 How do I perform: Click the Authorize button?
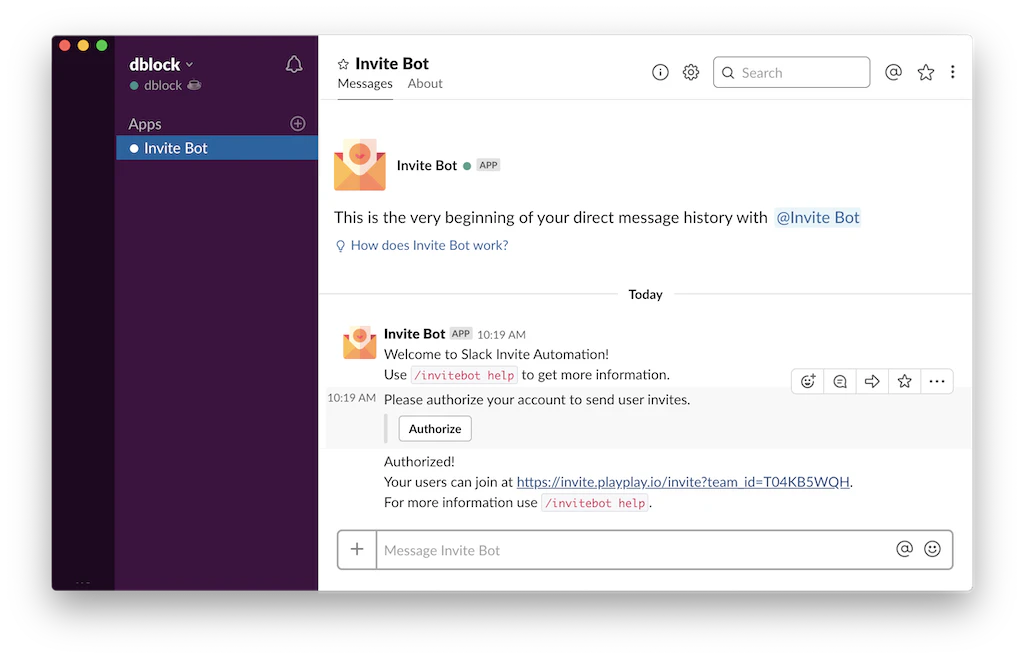point(434,428)
